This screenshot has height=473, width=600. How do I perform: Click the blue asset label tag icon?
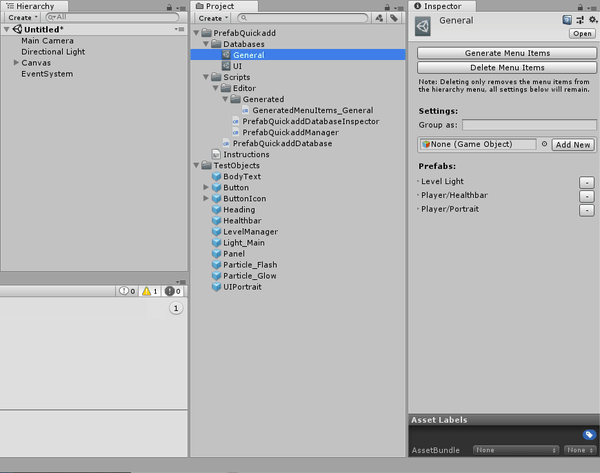pos(589,434)
